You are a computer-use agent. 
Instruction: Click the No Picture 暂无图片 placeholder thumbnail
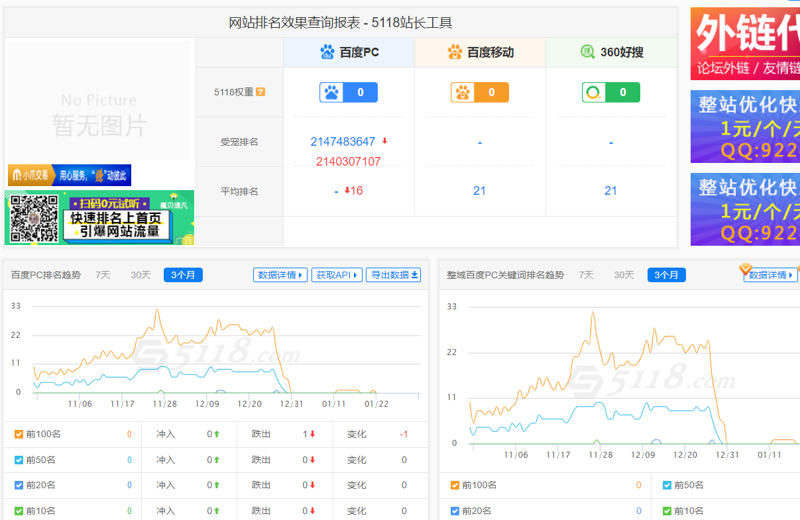(99, 100)
